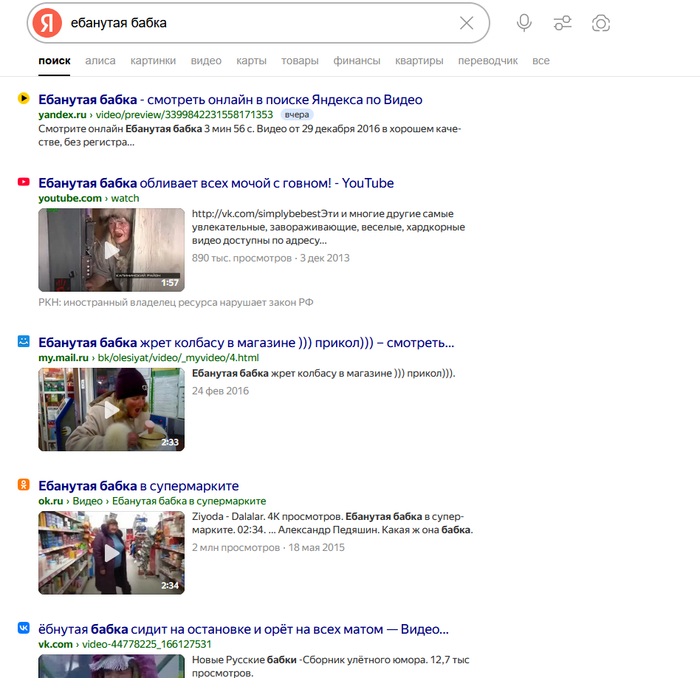The width and height of the screenshot is (700, 678).
Task: Switch to the 'видео' tab
Action: point(206,61)
